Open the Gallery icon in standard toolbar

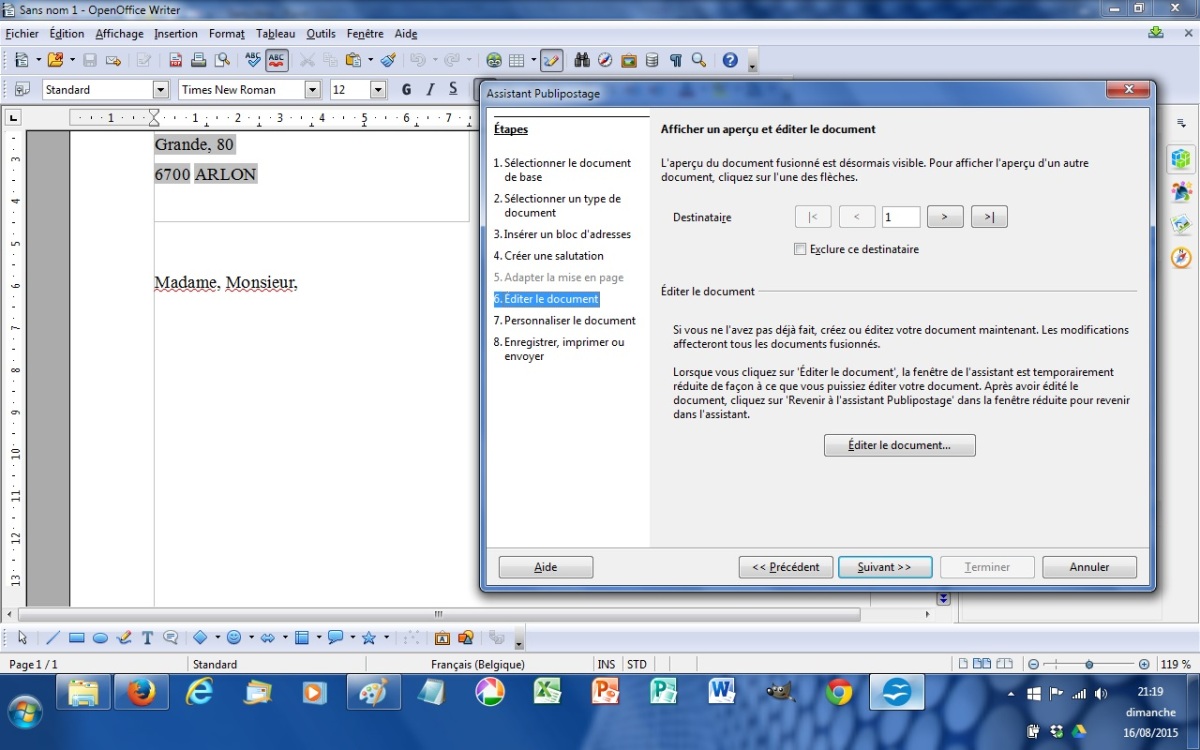coord(629,60)
